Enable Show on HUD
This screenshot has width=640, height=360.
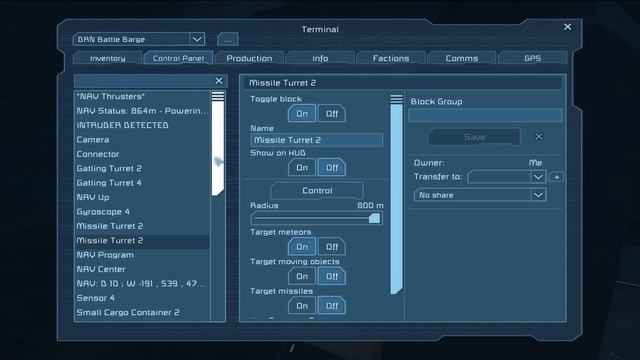click(302, 168)
